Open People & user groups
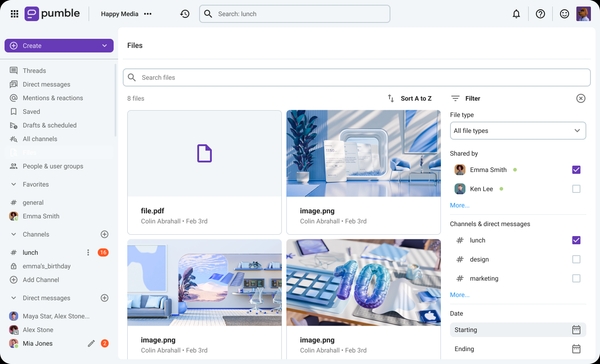Image resolution: width=600 pixels, height=364 pixels. click(x=53, y=166)
